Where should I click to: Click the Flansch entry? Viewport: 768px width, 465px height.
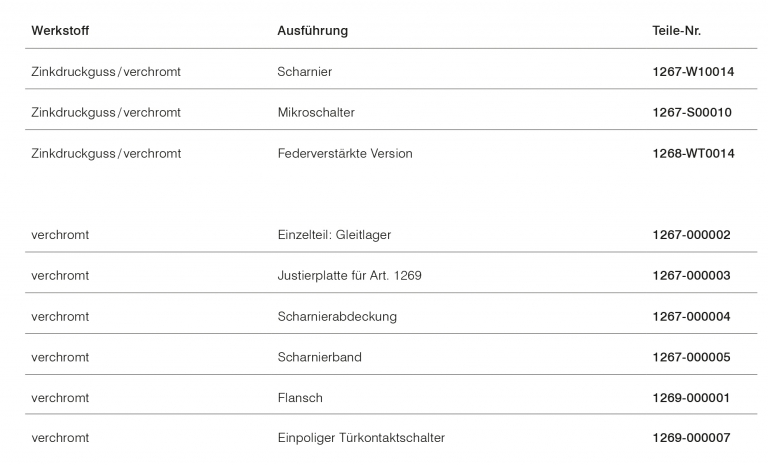(300, 398)
